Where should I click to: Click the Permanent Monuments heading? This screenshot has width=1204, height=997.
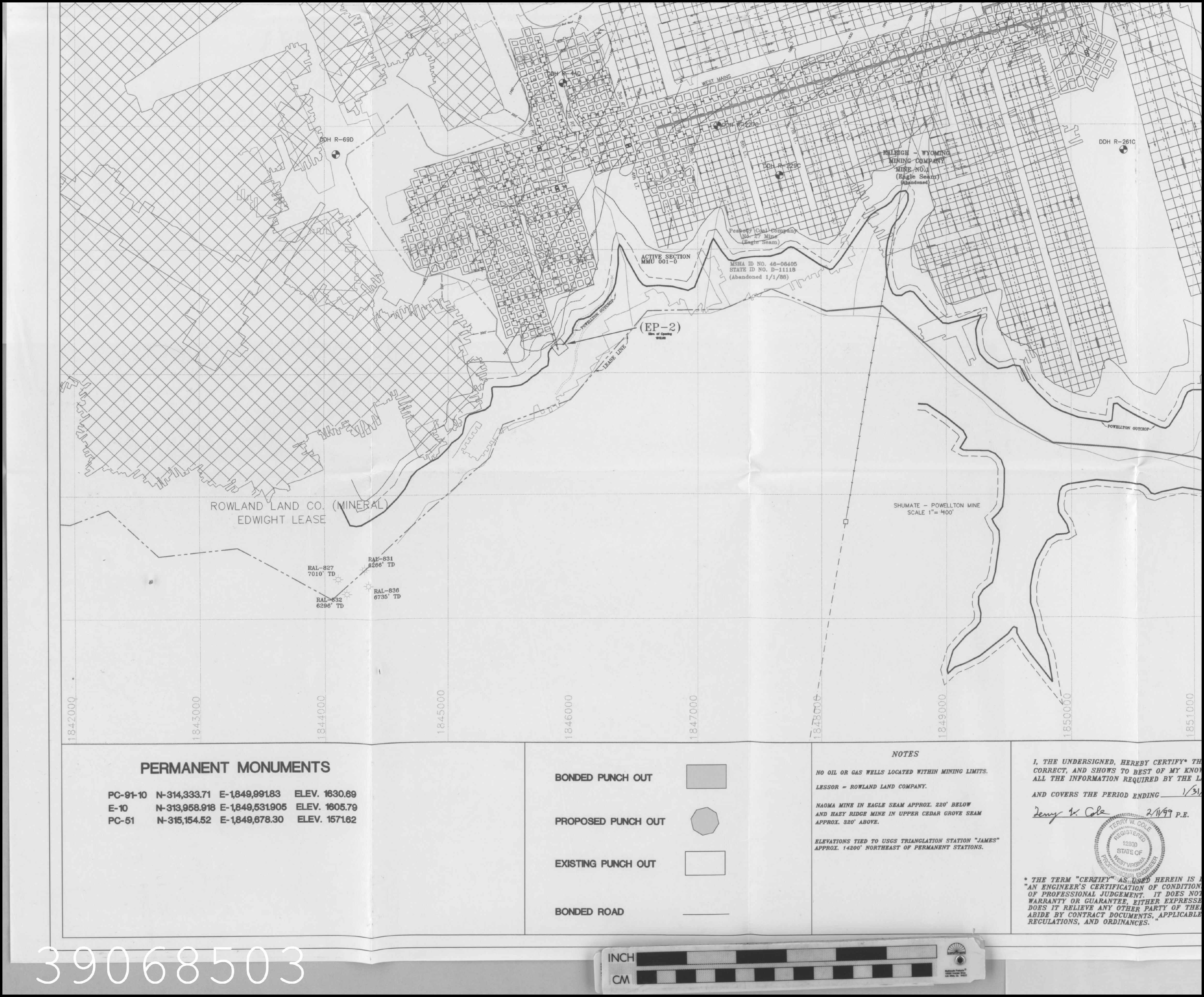pos(236,767)
